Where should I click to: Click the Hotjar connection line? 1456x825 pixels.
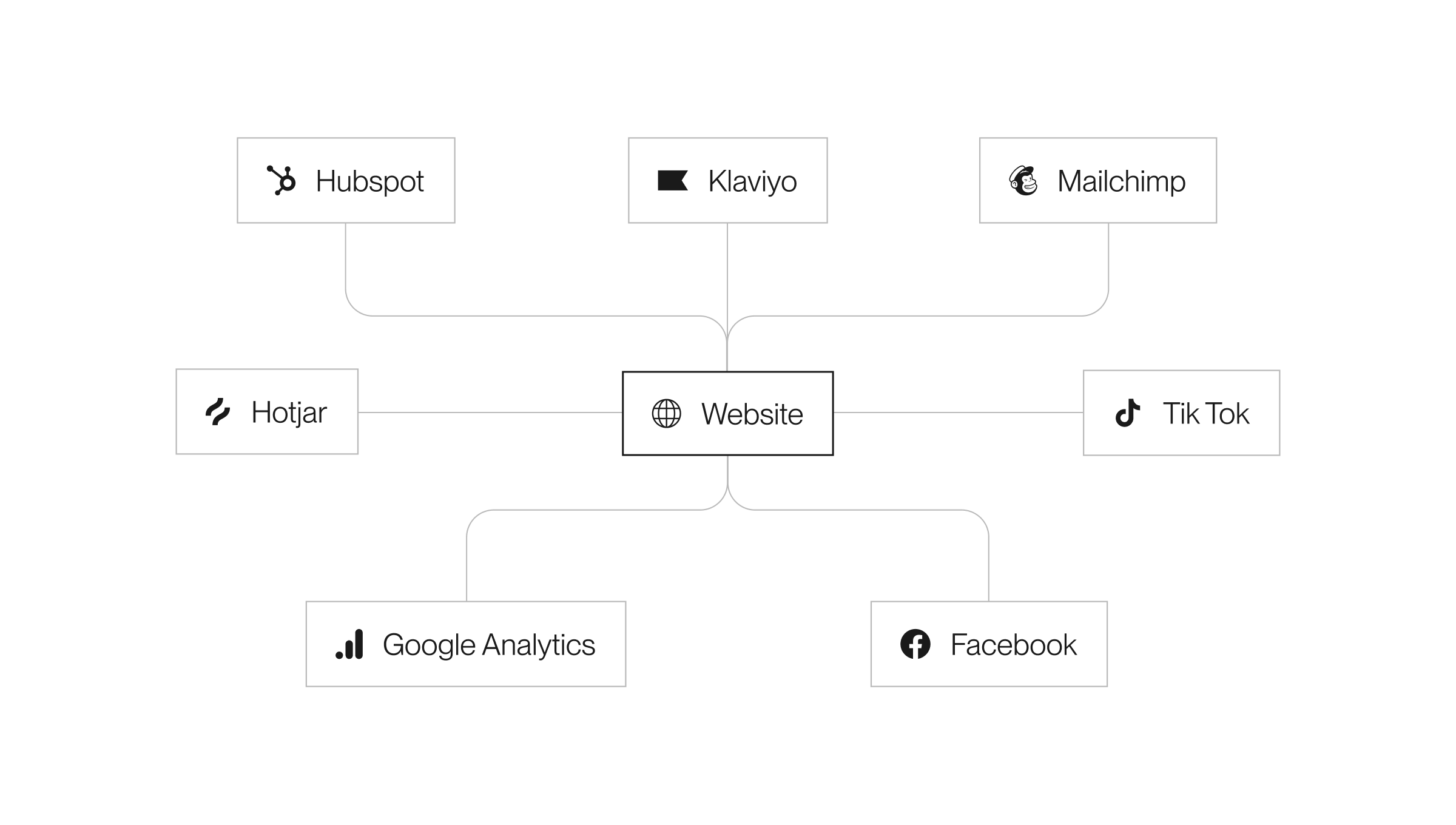[490, 412]
